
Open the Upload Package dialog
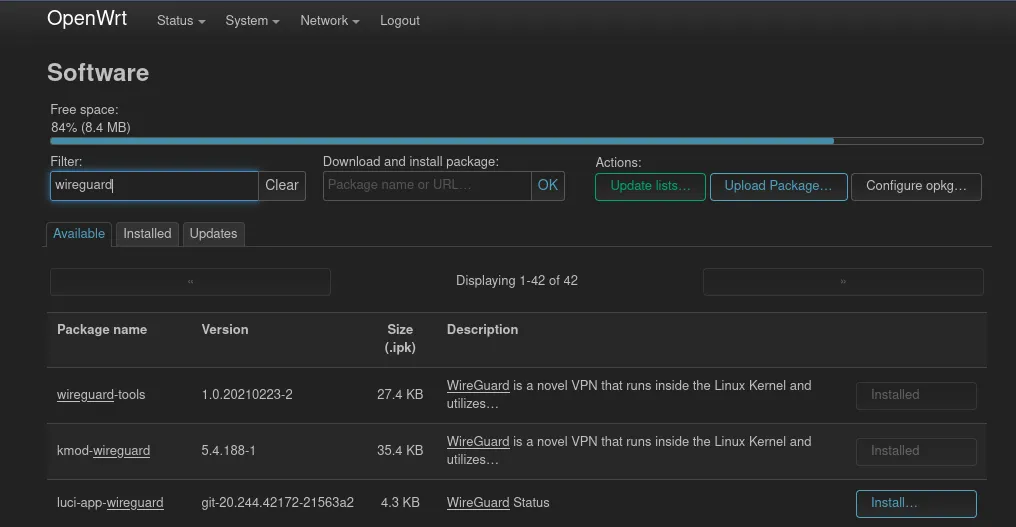tap(778, 186)
